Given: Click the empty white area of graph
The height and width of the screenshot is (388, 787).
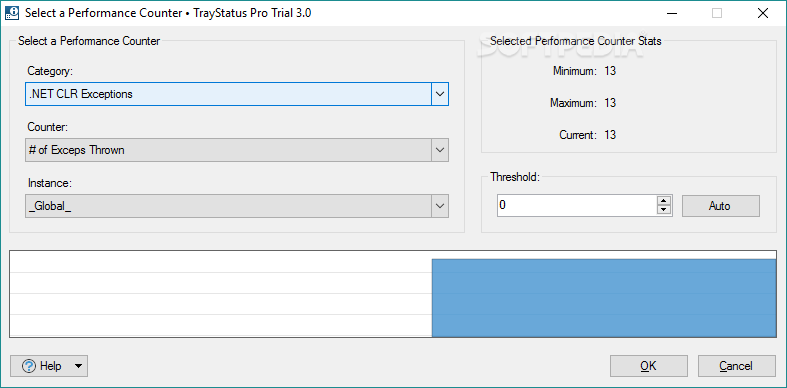Looking at the screenshot, I should 221,294.
